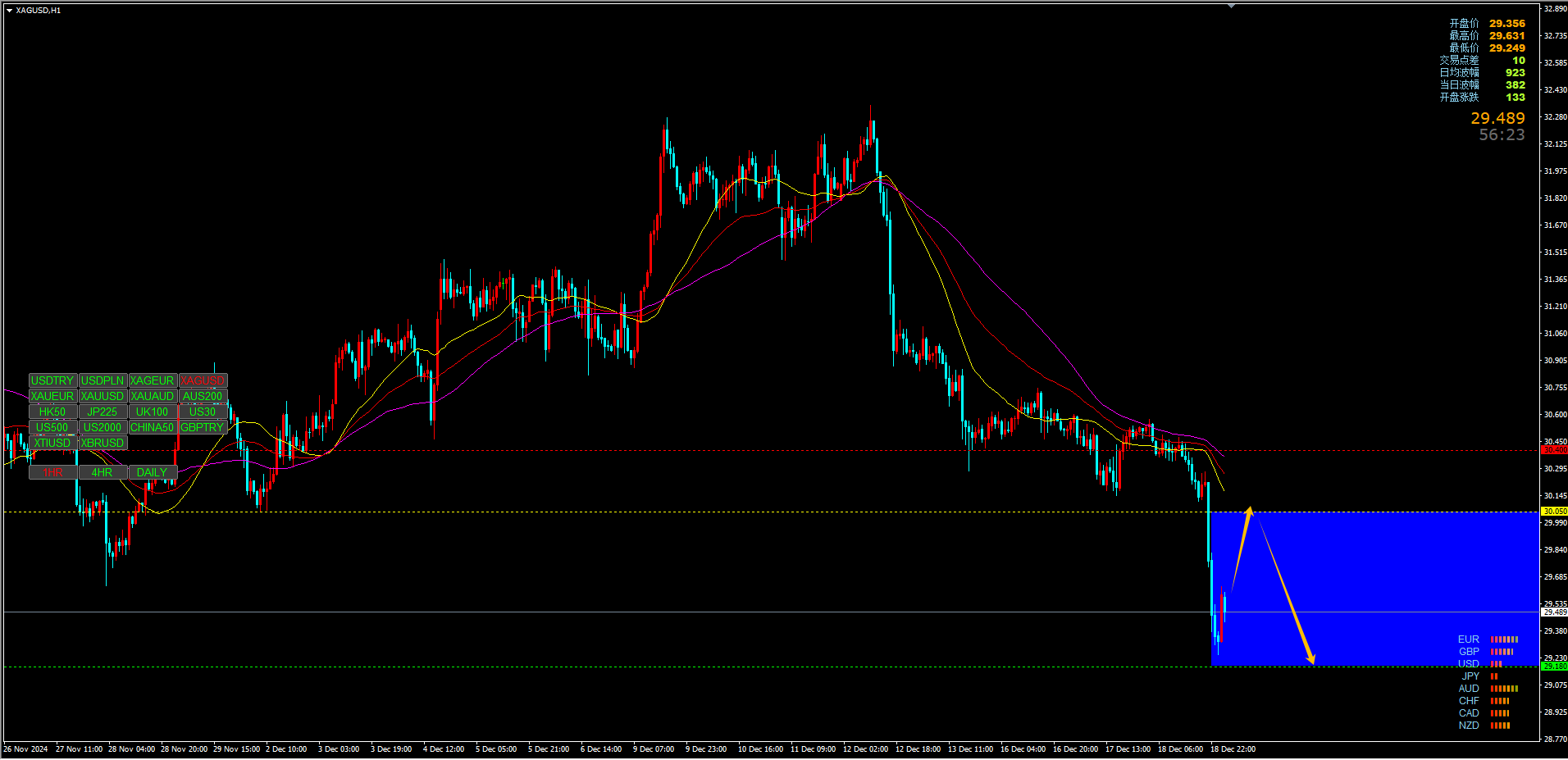1568x760 pixels.
Task: Switch chart to XAUUSD gold
Action: click(x=103, y=396)
